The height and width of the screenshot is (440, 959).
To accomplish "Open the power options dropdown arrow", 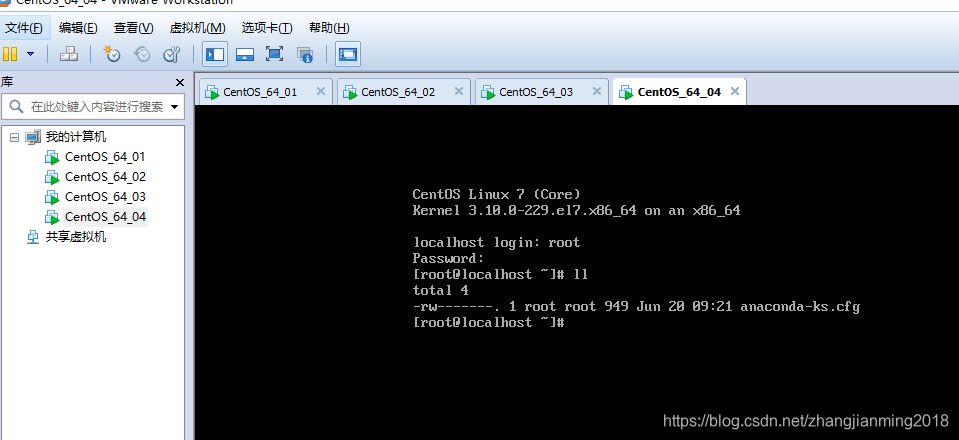I will [31, 54].
